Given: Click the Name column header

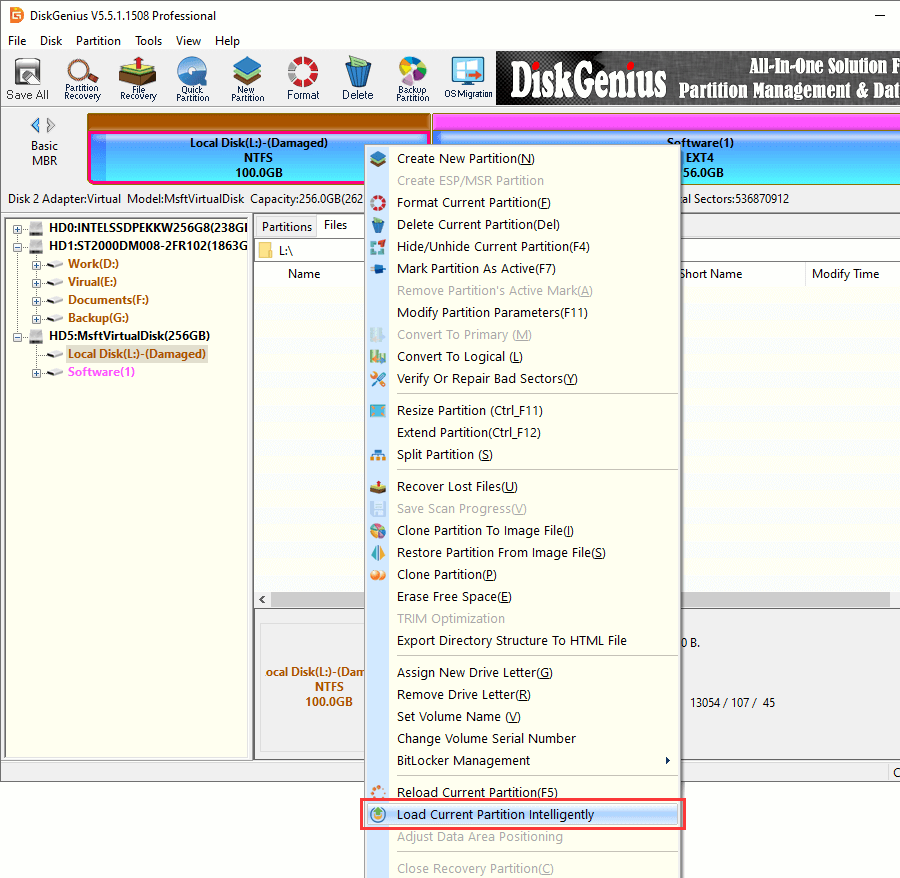Looking at the screenshot, I should pyautogui.click(x=304, y=274).
